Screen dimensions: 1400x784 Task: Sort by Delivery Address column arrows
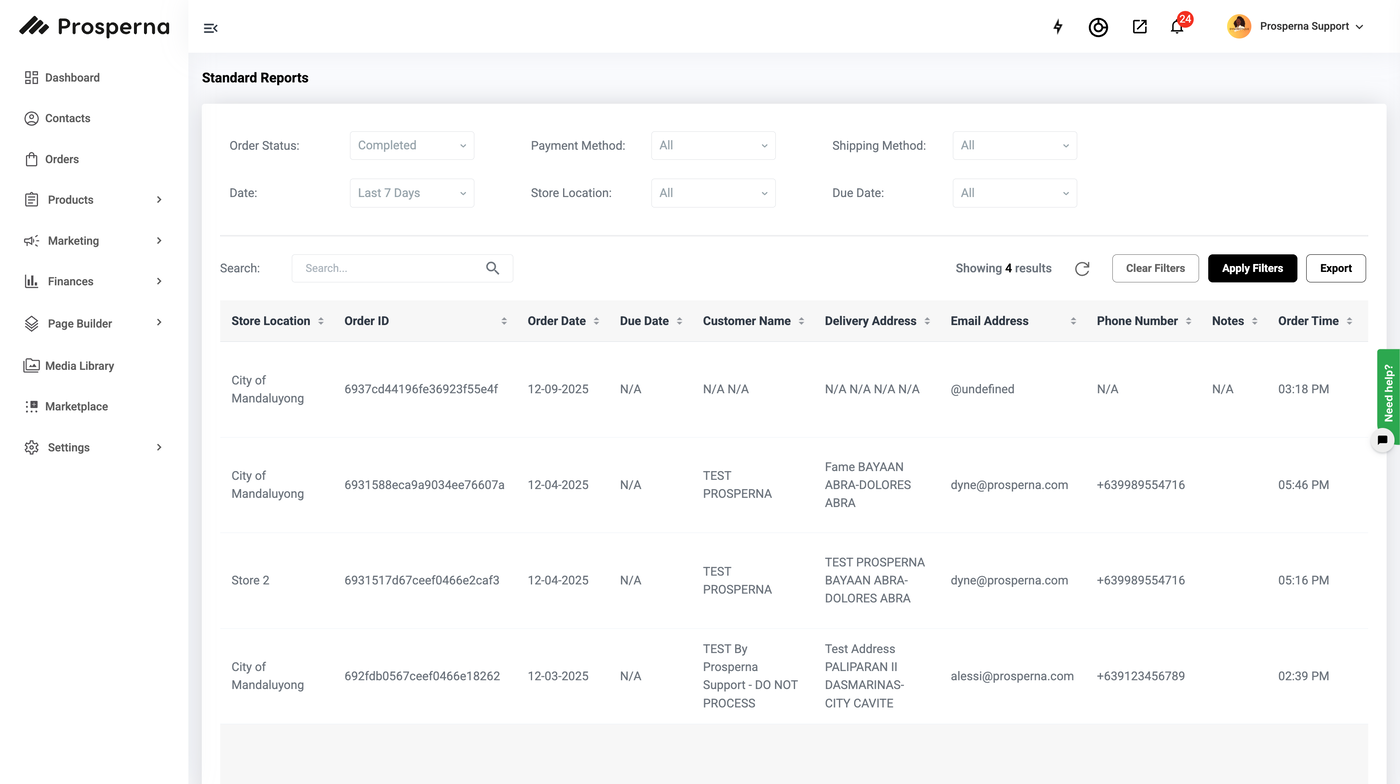coord(927,321)
